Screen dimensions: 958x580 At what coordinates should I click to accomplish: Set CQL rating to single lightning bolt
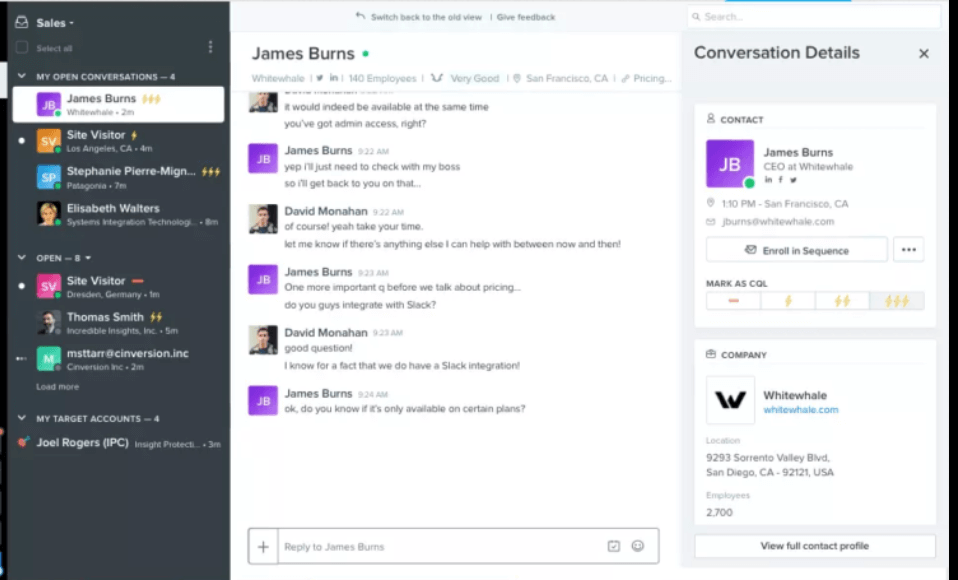pyautogui.click(x=789, y=300)
